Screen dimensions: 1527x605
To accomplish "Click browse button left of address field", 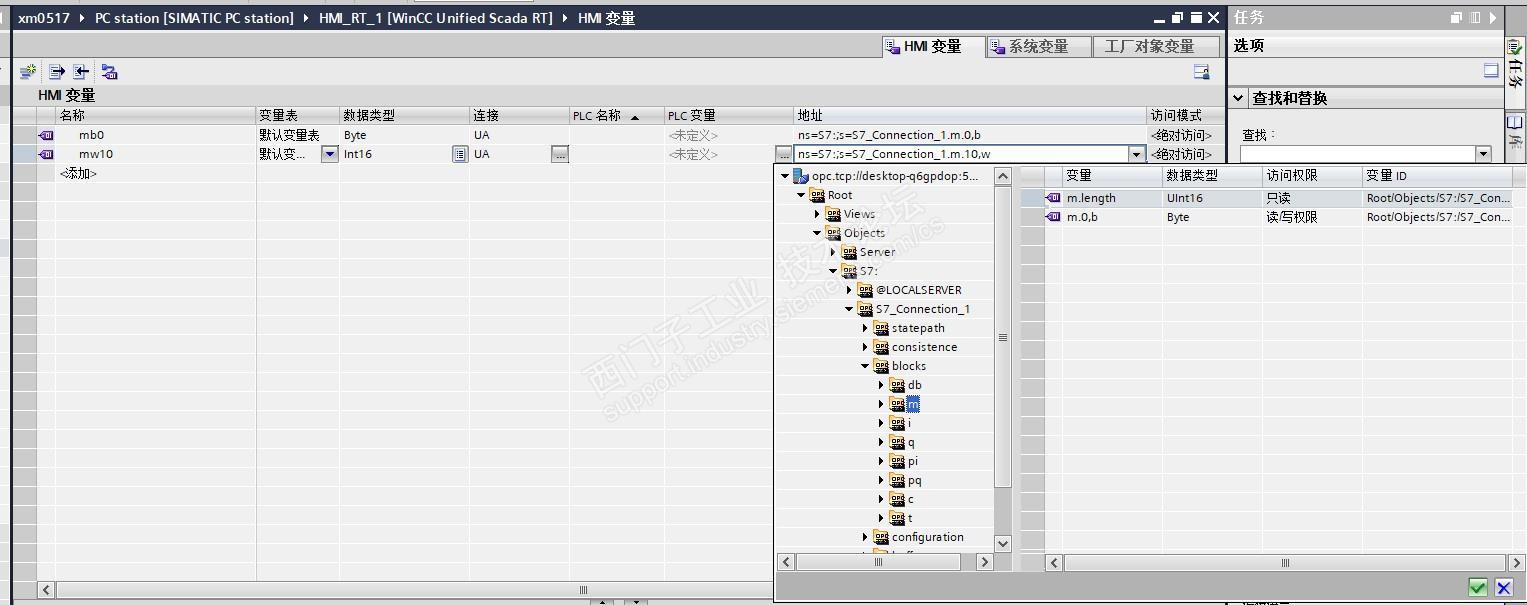I will pyautogui.click(x=784, y=154).
